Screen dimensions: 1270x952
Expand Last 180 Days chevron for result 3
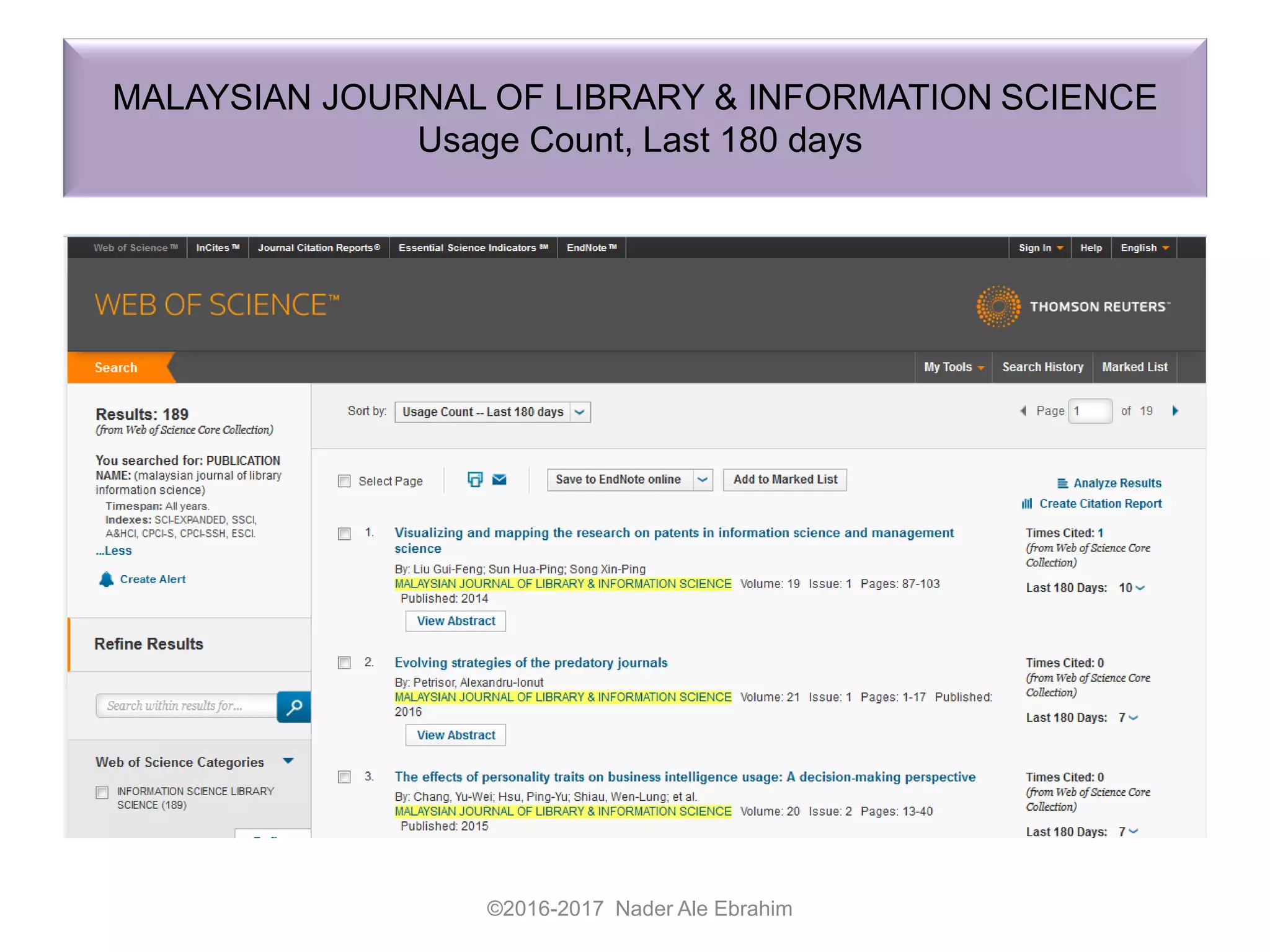click(x=1134, y=832)
